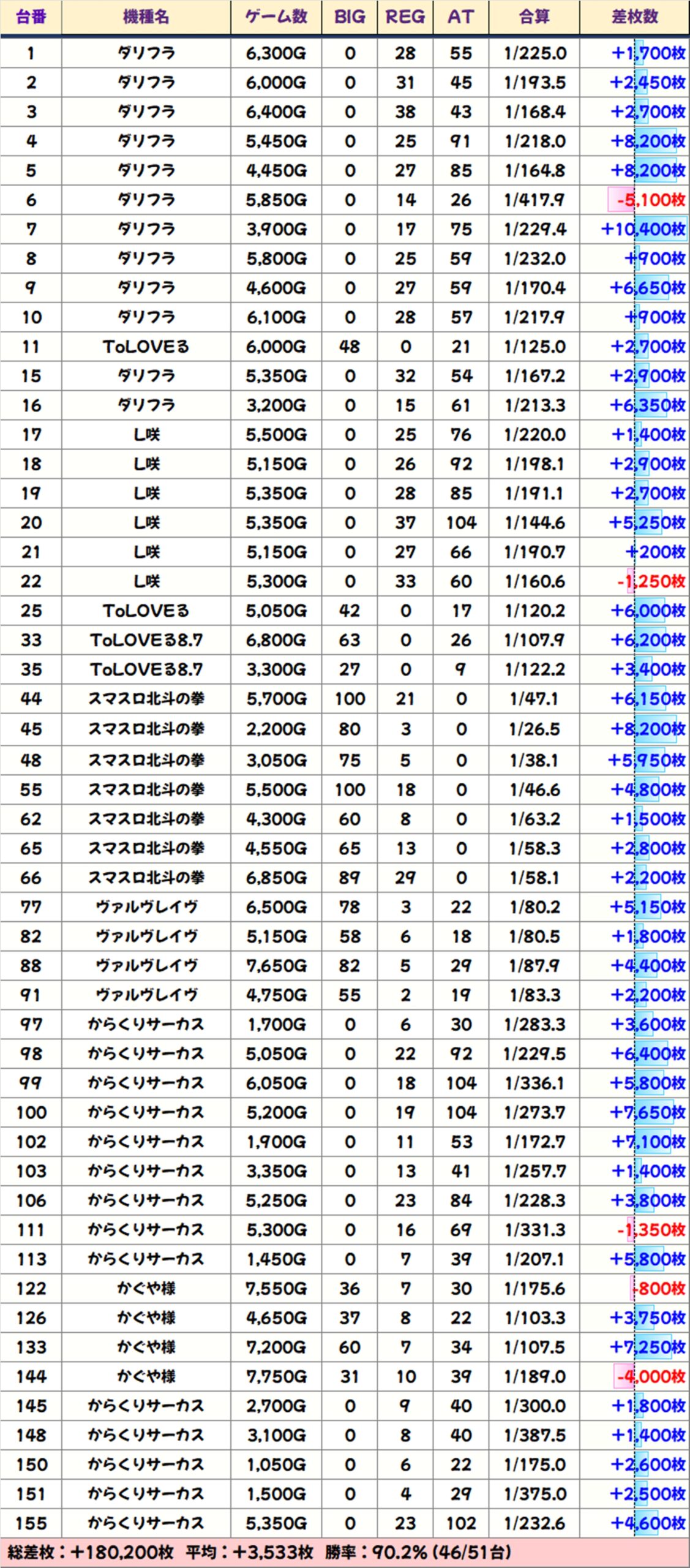Select the -800枚 value in row 122
Viewport: 690px width, 1568px height.
coord(659,1289)
